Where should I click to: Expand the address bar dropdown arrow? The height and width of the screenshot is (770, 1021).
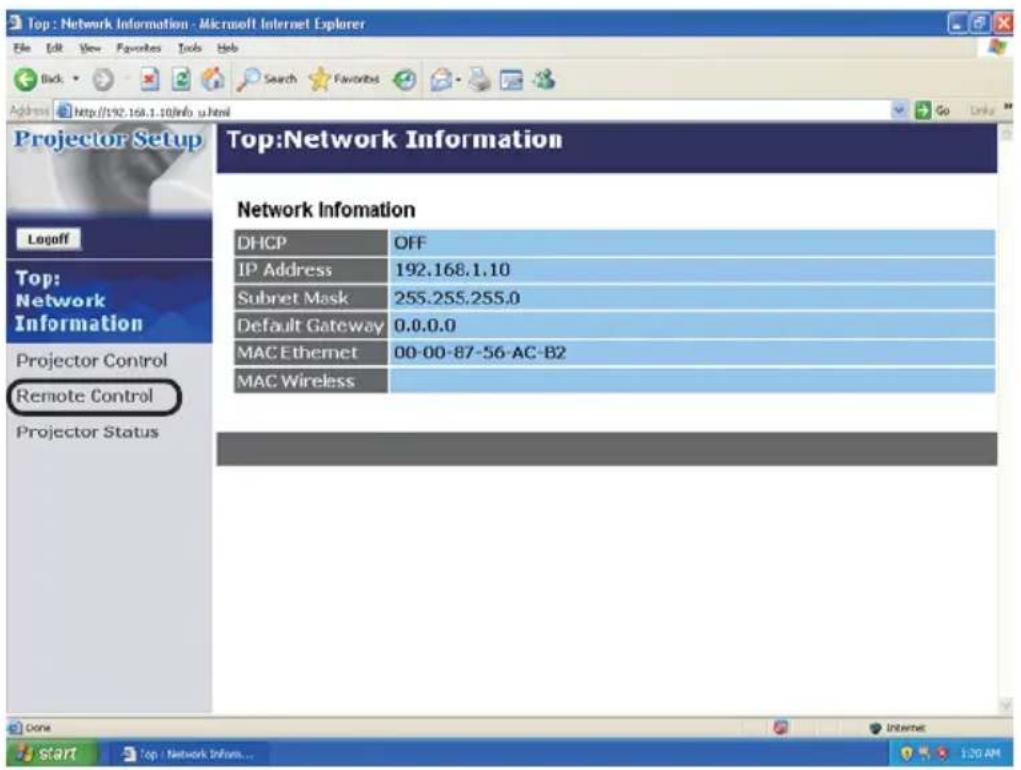coord(899,111)
